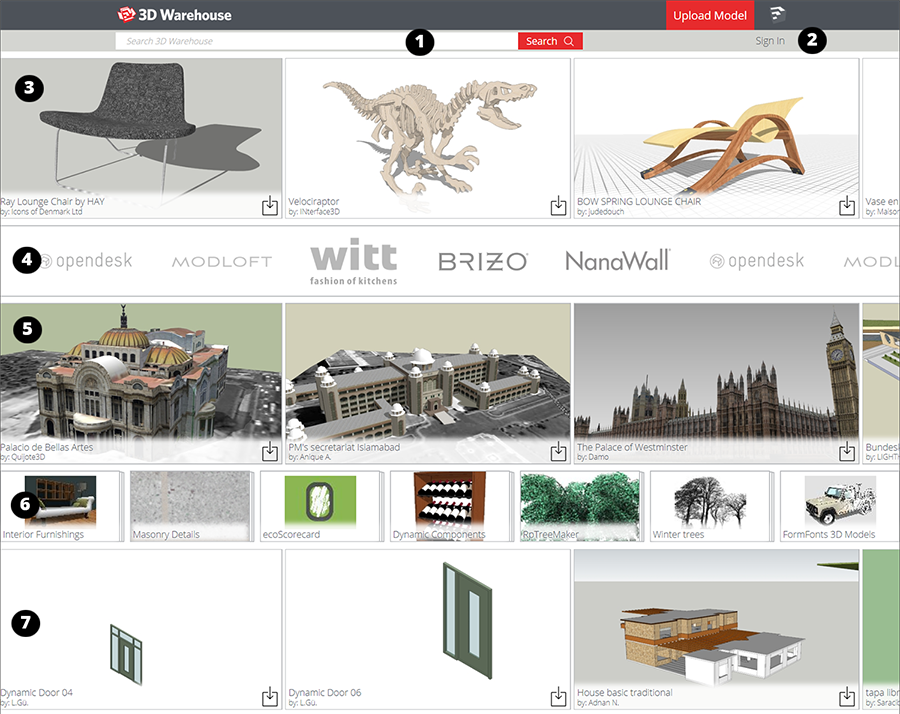900x714 pixels.
Task: Open the Interior Furnishings collection
Action: pyautogui.click(x=60, y=507)
